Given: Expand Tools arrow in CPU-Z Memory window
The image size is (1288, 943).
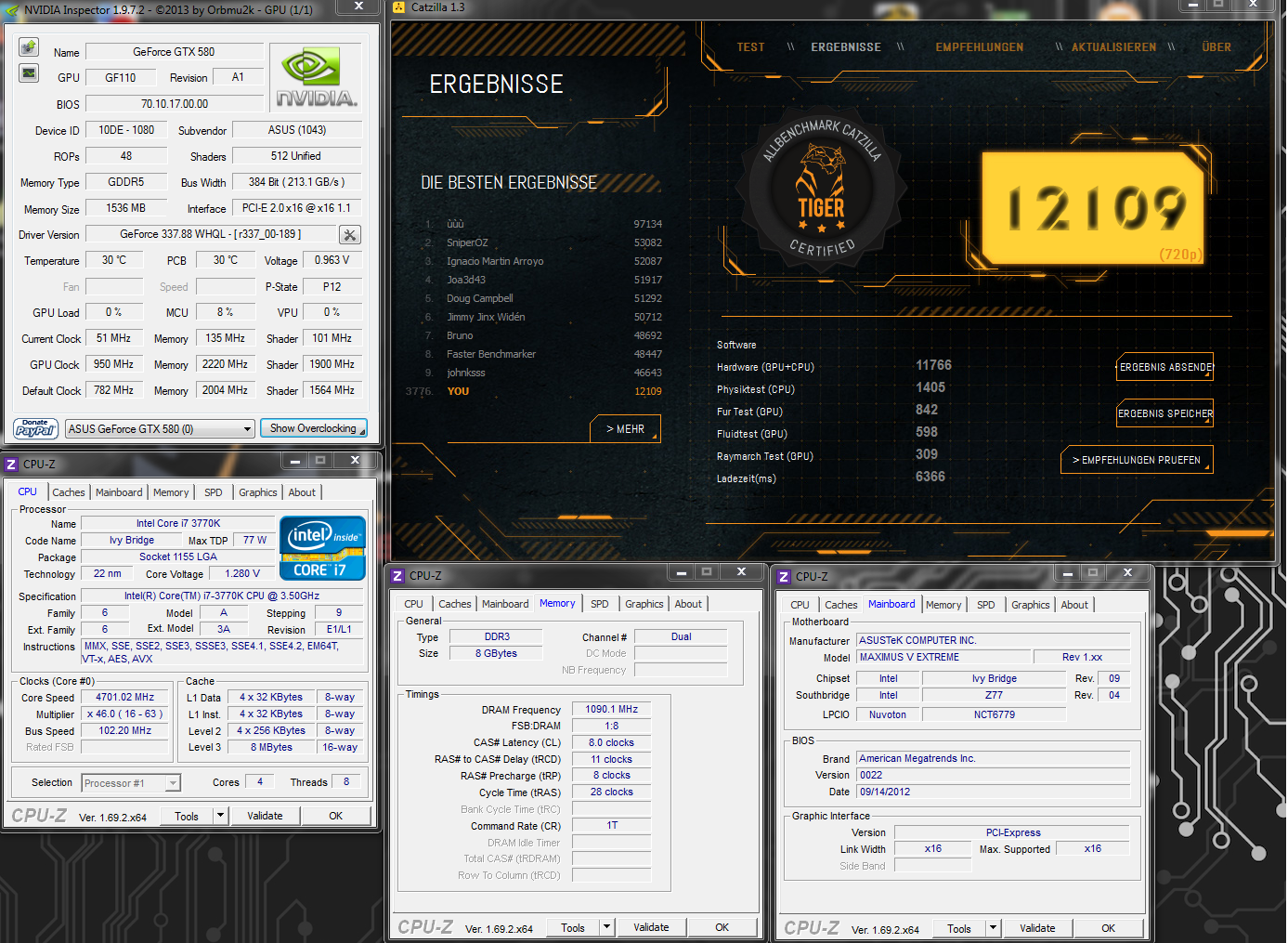Looking at the screenshot, I should coord(606,927).
